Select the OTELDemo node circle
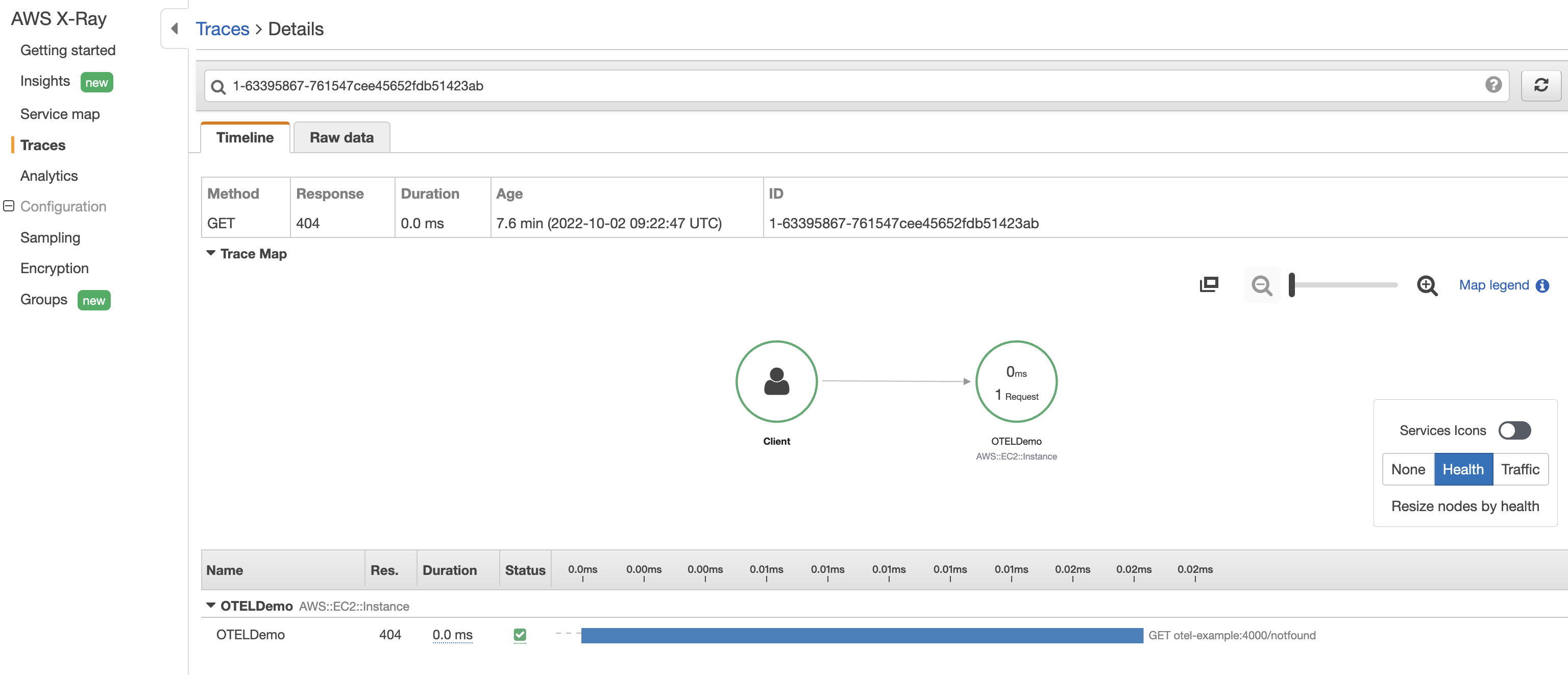Image resolution: width=1568 pixels, height=675 pixels. tap(1016, 381)
